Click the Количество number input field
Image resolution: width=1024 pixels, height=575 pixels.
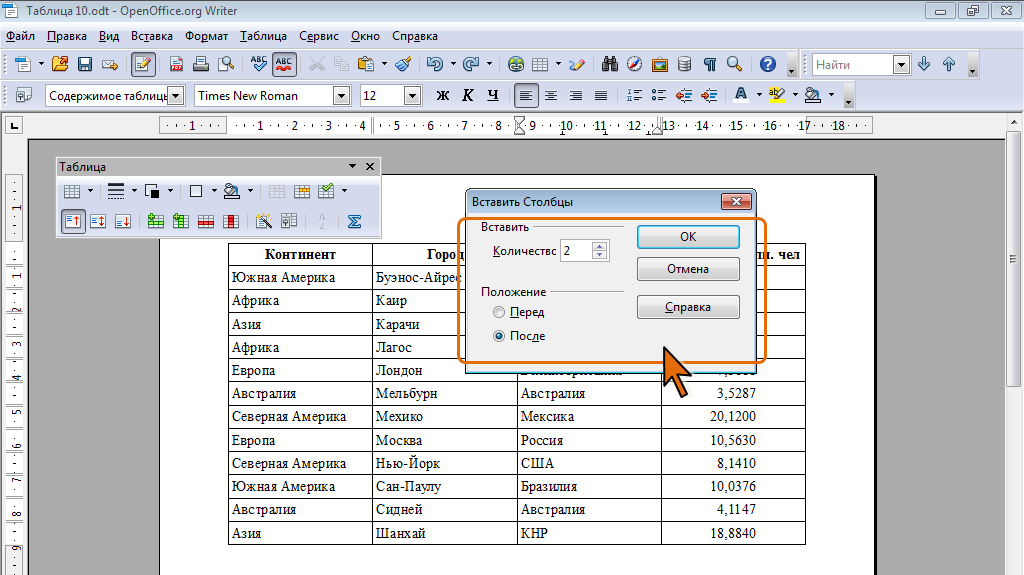click(577, 251)
